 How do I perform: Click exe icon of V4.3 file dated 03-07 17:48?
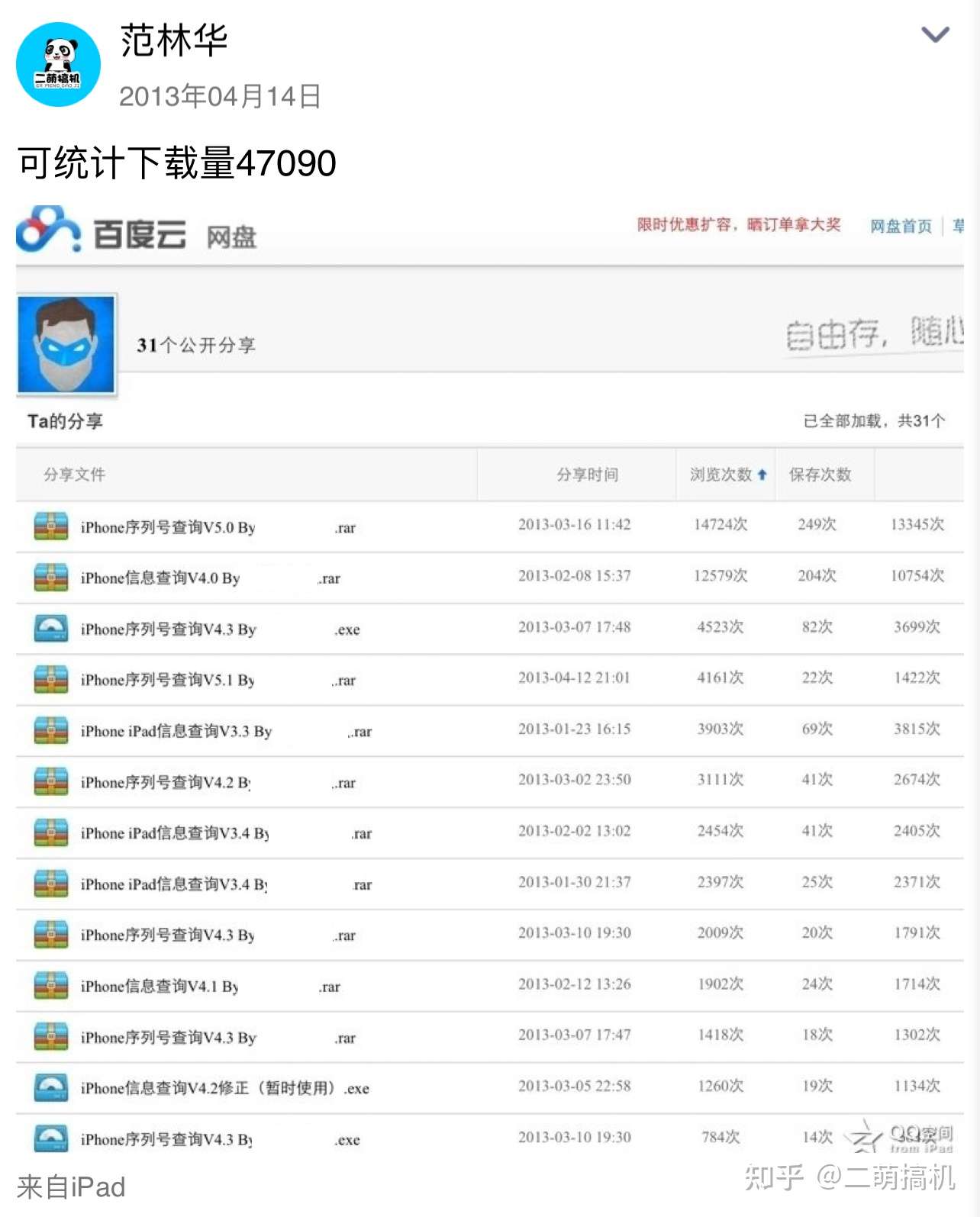point(51,629)
